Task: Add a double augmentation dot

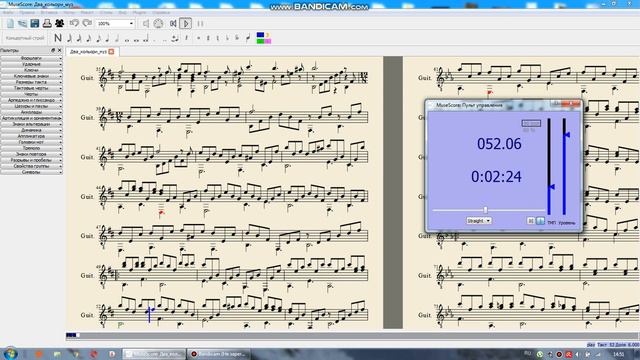Action: pos(165,40)
